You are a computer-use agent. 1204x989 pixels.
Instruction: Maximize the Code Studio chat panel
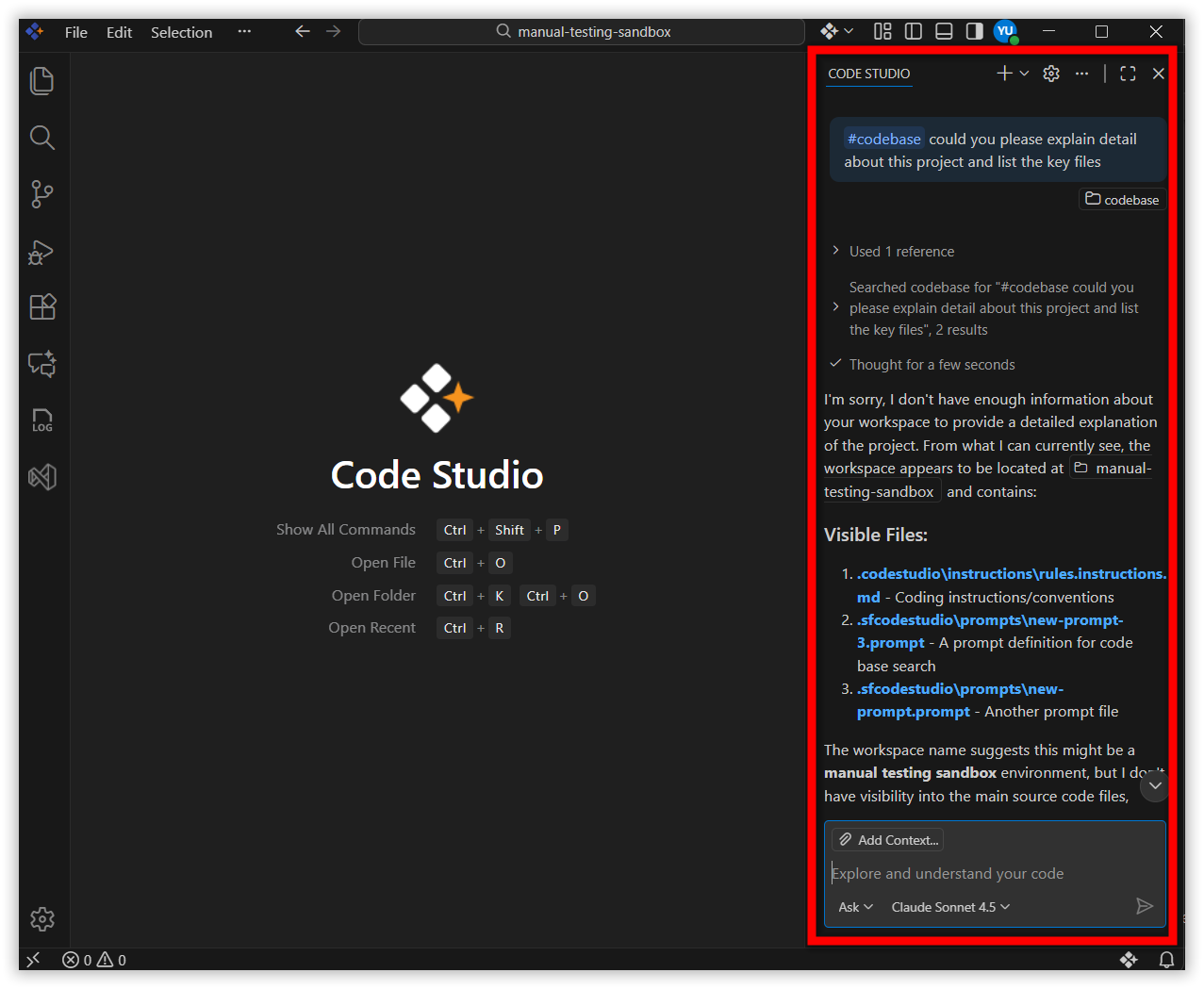click(x=1128, y=74)
